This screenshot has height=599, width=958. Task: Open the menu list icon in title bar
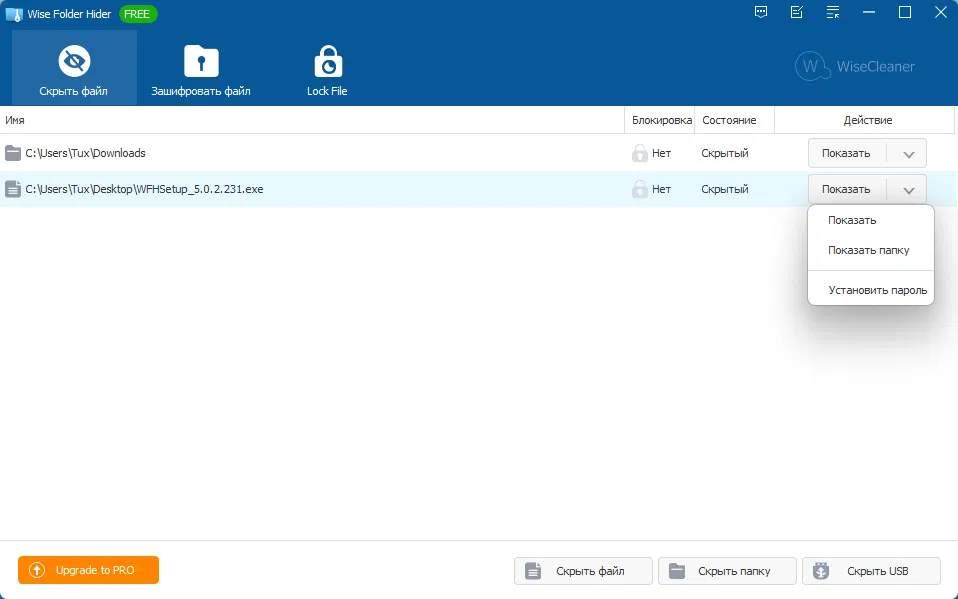833,12
